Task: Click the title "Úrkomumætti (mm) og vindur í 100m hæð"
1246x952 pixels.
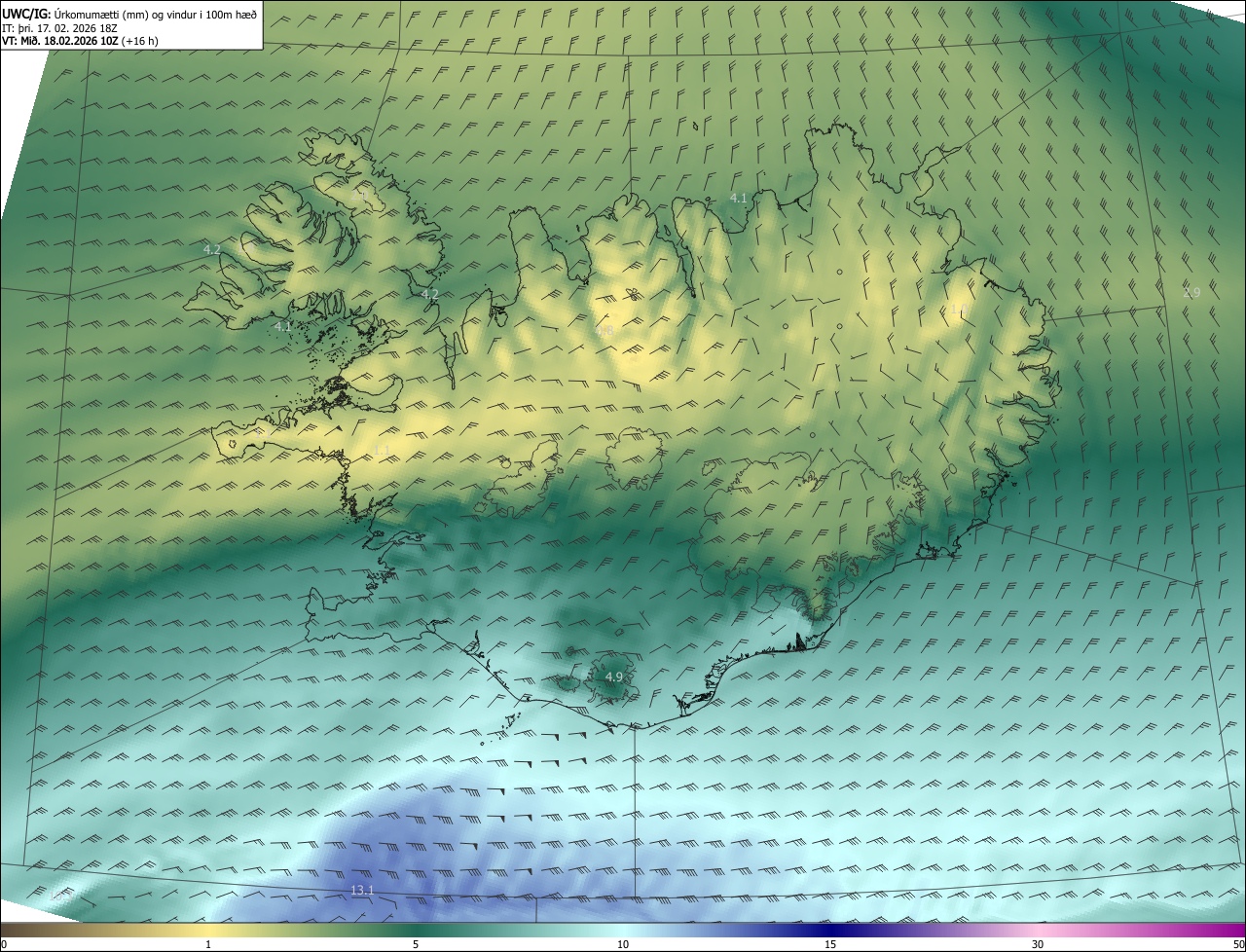Action: click(156, 14)
